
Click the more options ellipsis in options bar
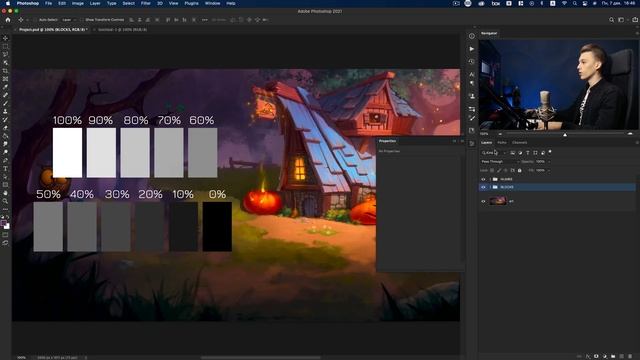[x=204, y=20]
